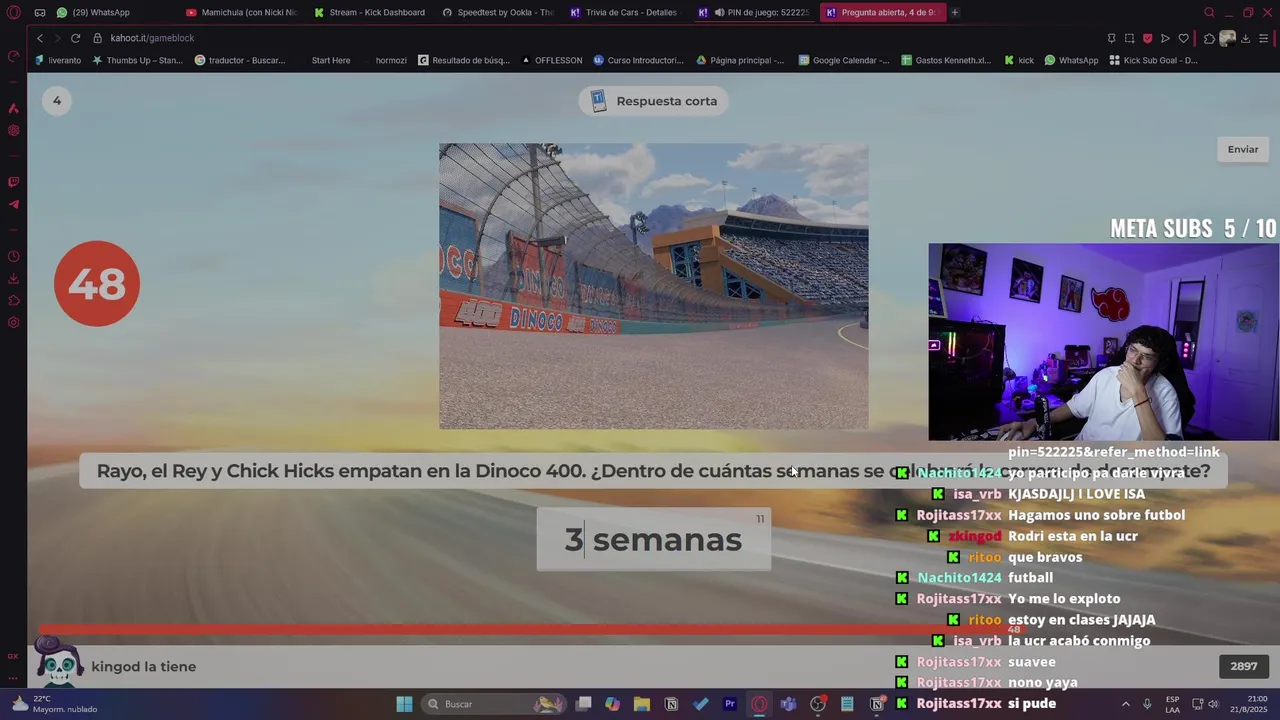Image resolution: width=1280 pixels, height=720 pixels.
Task: Click the taskbar Buscar search box
Action: click(494, 704)
